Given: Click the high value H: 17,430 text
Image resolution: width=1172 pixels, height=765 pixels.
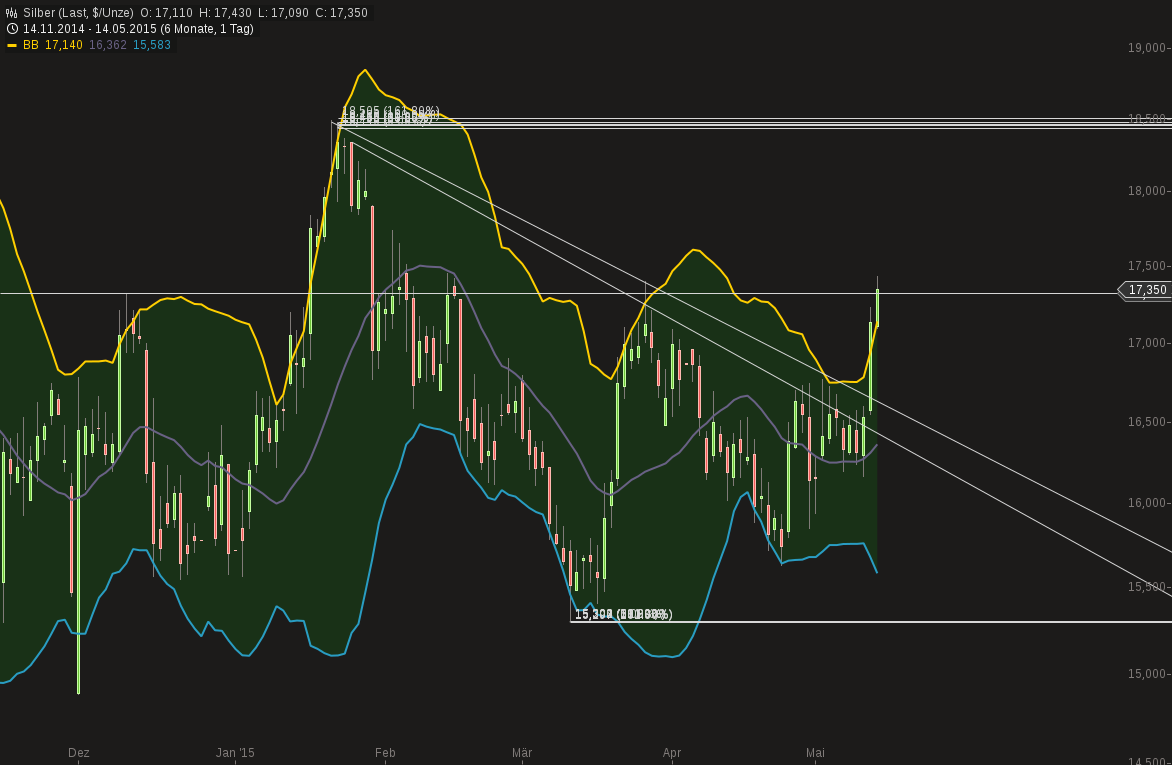Looking at the screenshot, I should tap(225, 13).
